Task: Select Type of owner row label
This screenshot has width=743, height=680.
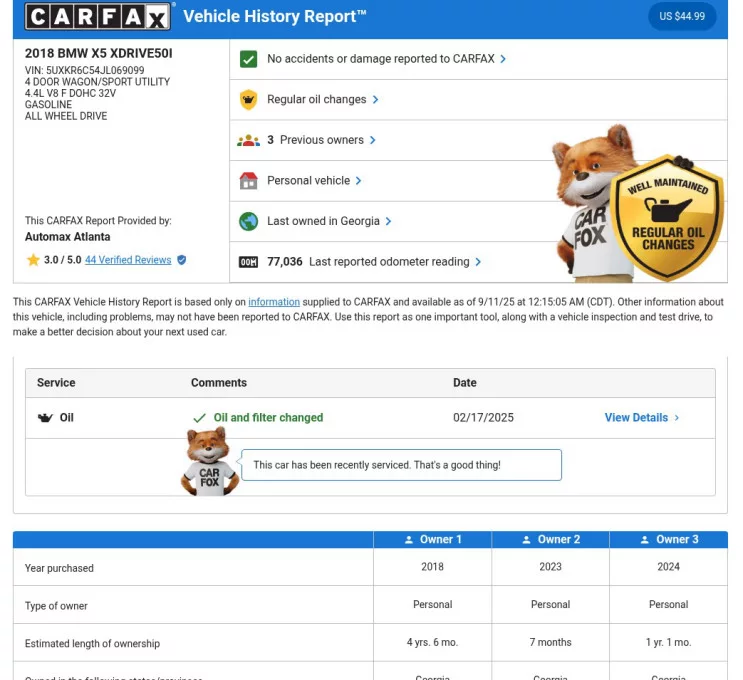Action: [x=56, y=606]
